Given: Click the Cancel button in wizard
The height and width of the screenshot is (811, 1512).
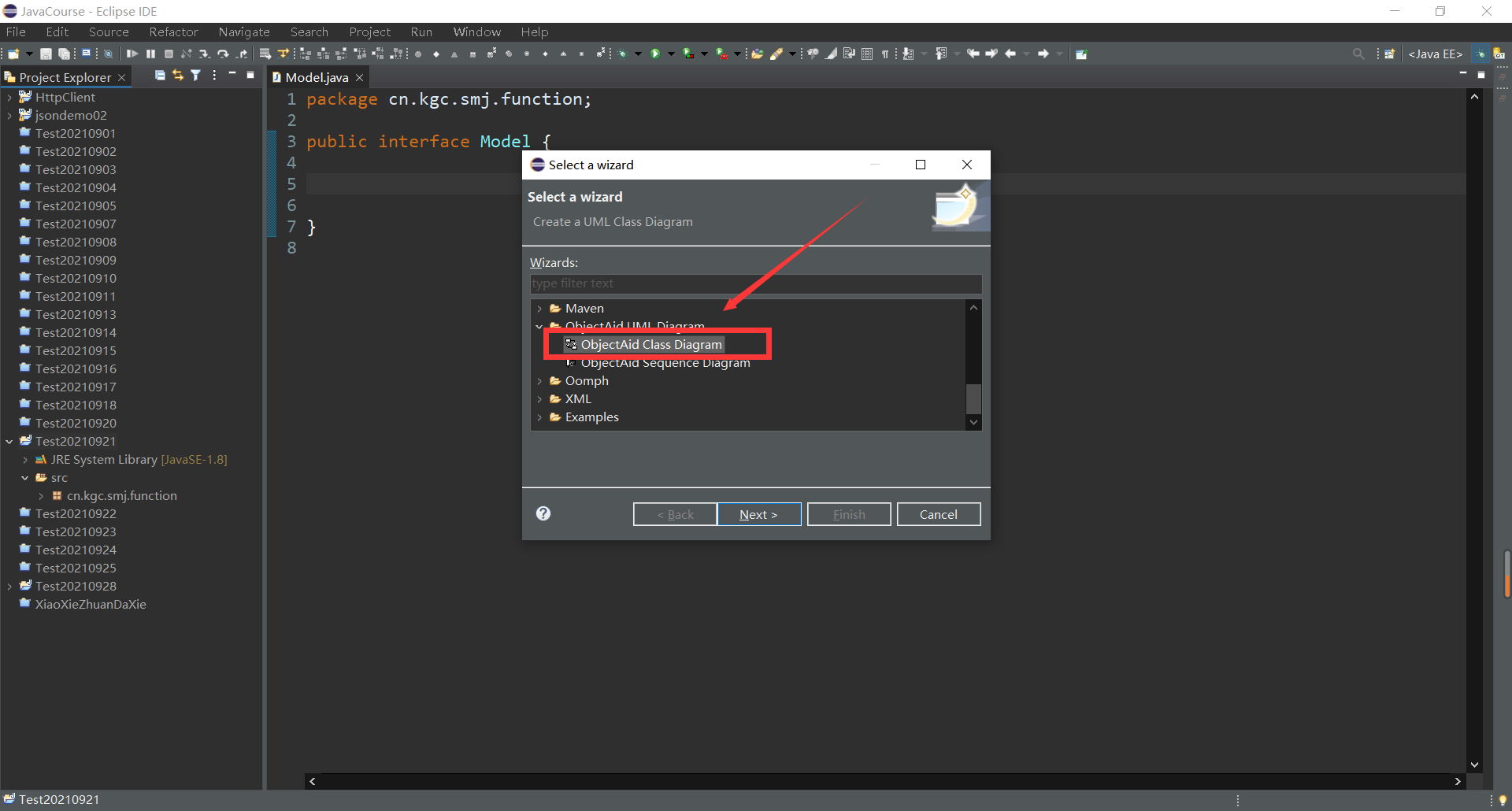Looking at the screenshot, I should pos(939,514).
